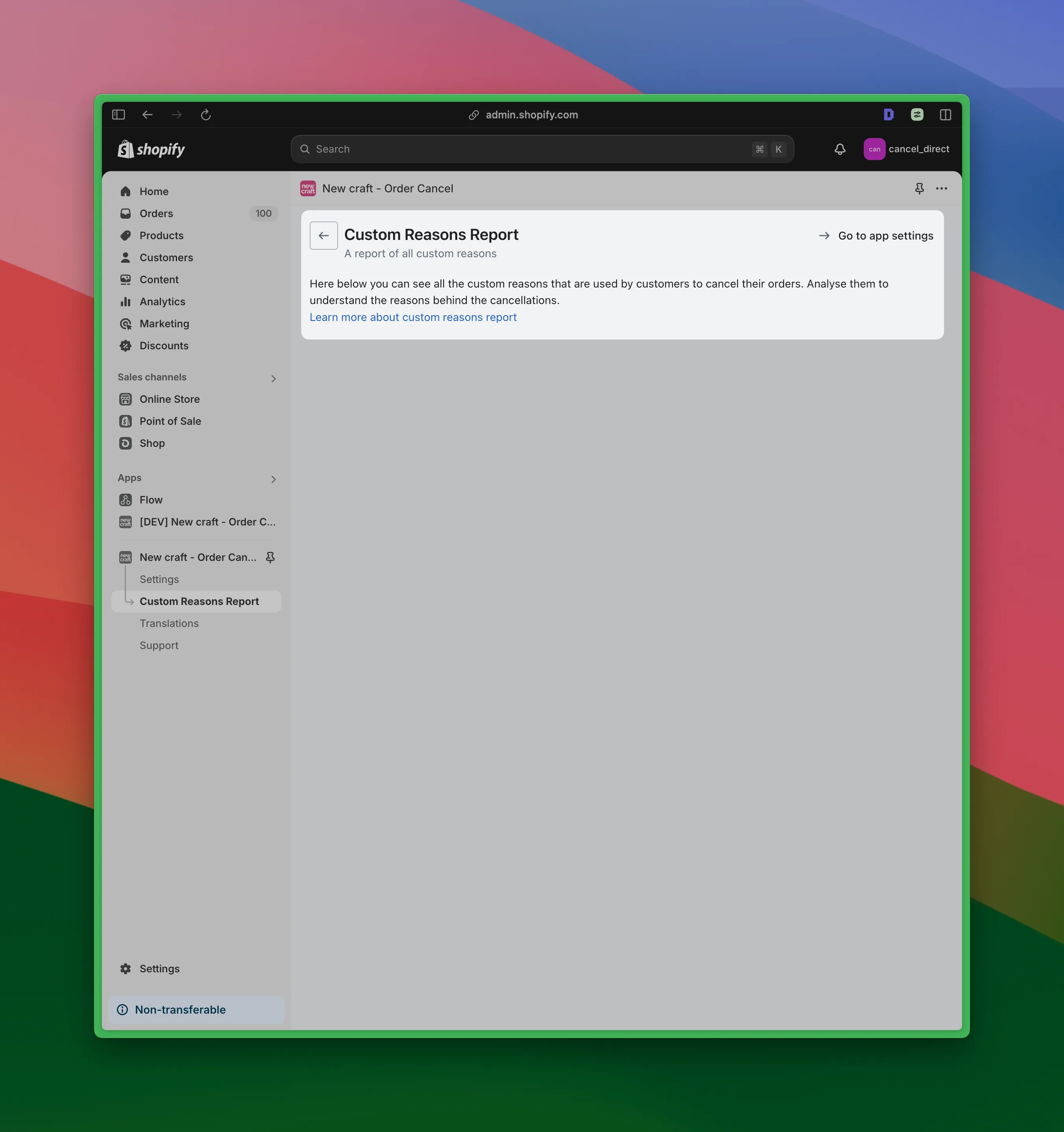This screenshot has height=1132, width=1064.
Task: Click the back arrow on Custom Reasons Report
Action: pyautogui.click(x=323, y=235)
